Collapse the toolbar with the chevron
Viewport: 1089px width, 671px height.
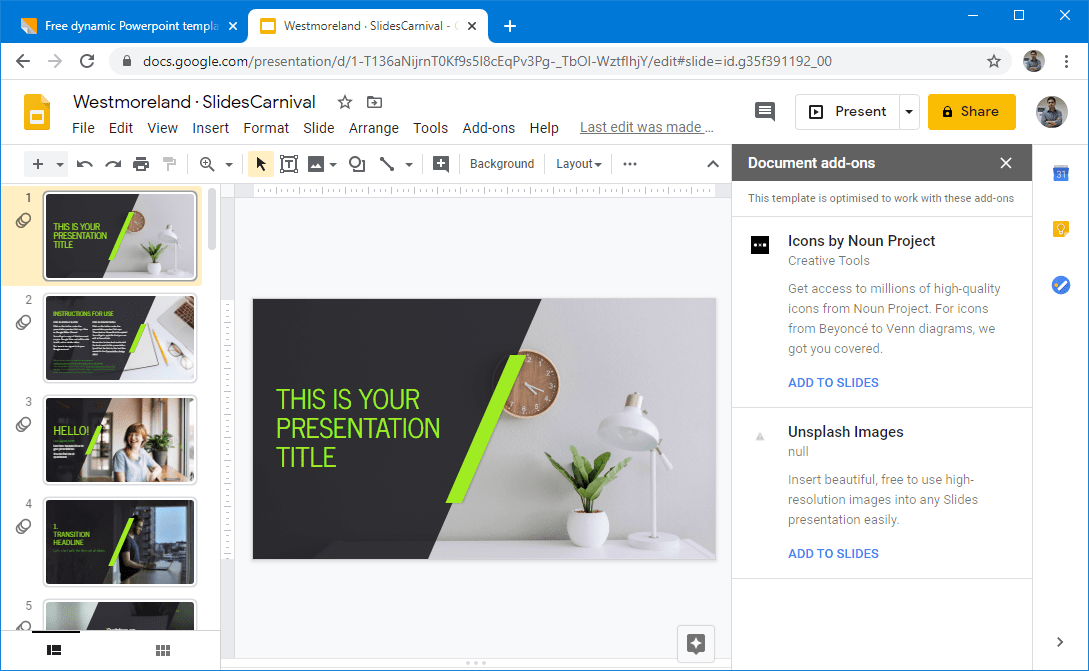pos(713,163)
